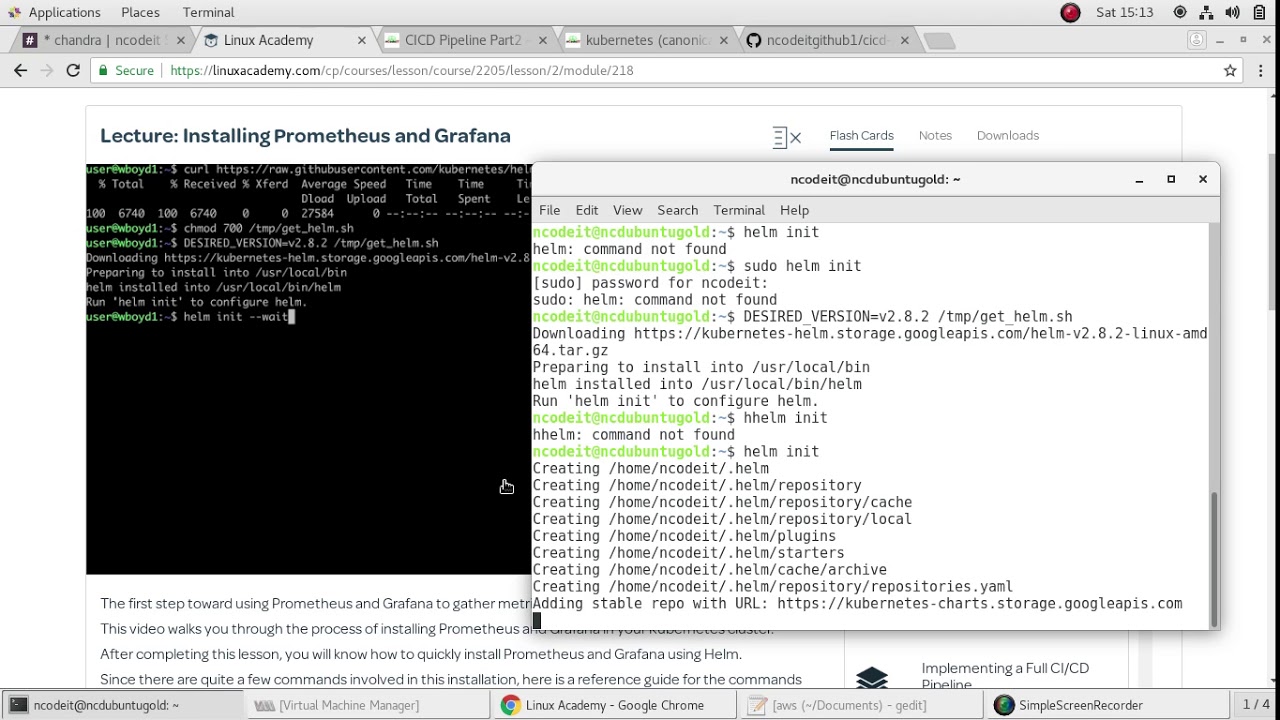Open the volume icon in top bar
The width and height of the screenshot is (1280, 720).
click(x=1232, y=12)
